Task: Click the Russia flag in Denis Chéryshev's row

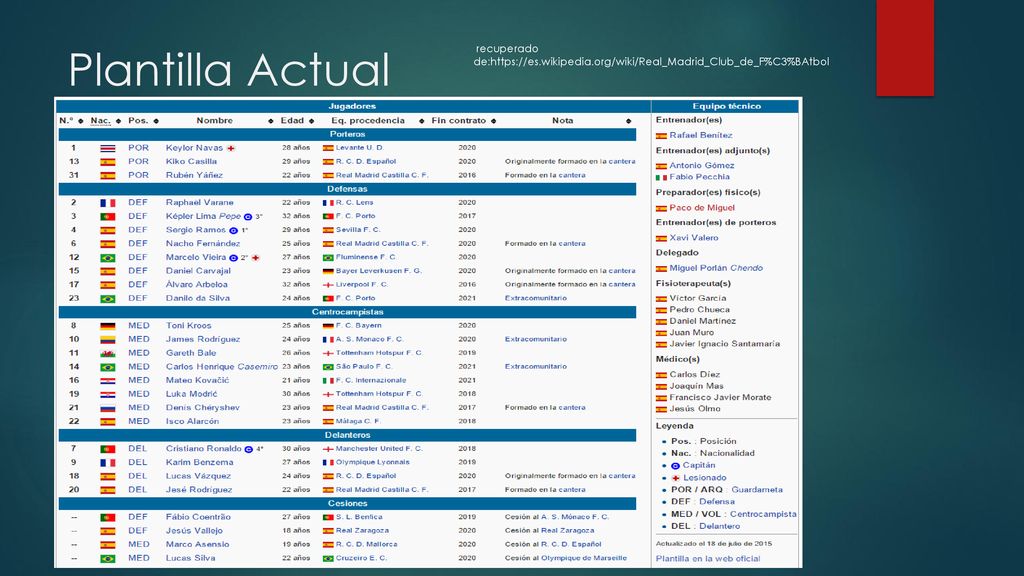Action: pos(107,408)
